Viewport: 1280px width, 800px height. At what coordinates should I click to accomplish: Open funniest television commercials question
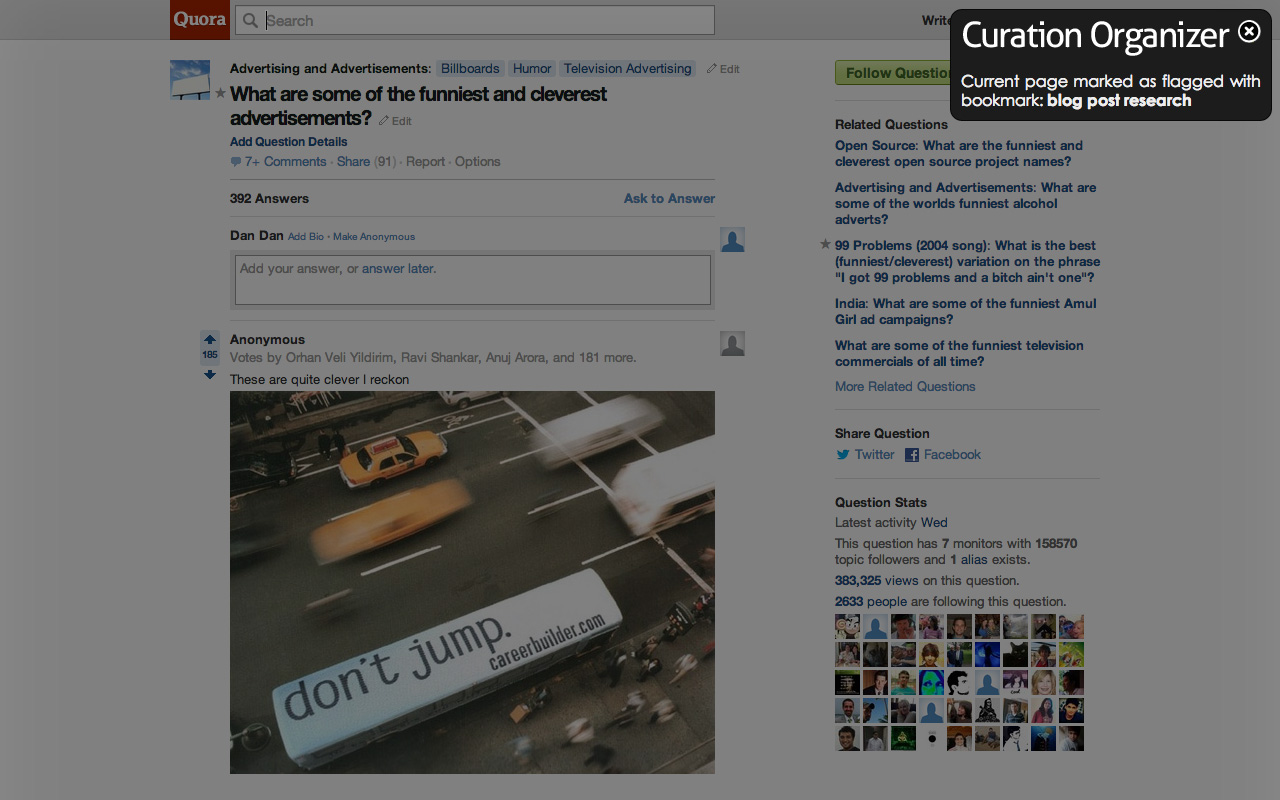coord(959,353)
